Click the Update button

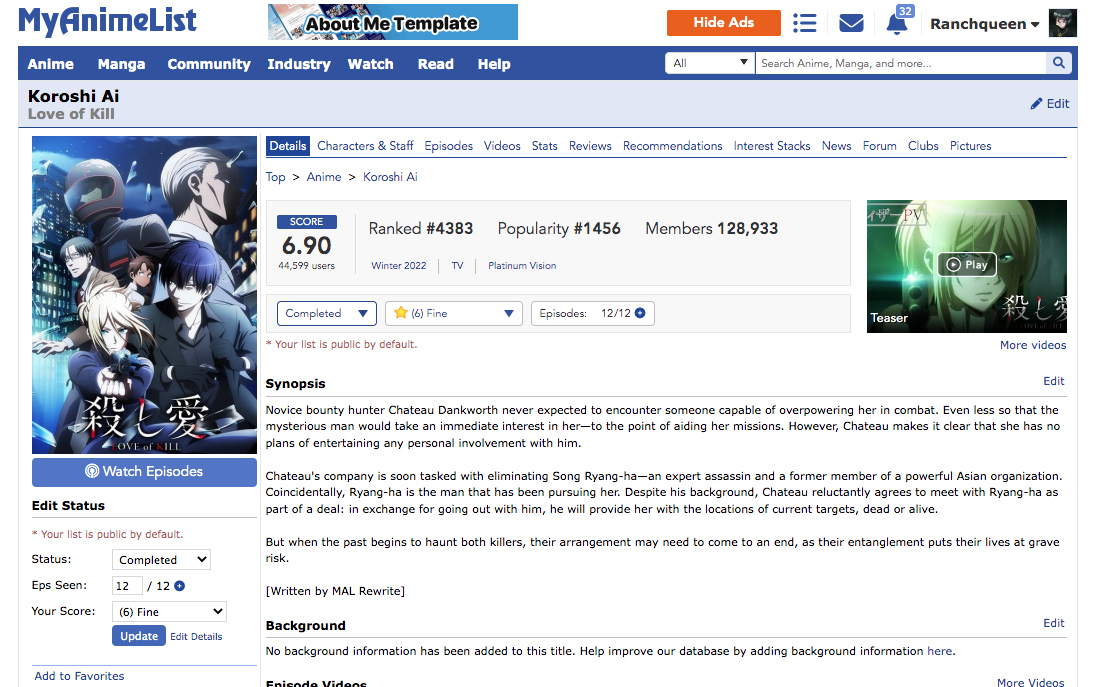pyautogui.click(x=139, y=636)
